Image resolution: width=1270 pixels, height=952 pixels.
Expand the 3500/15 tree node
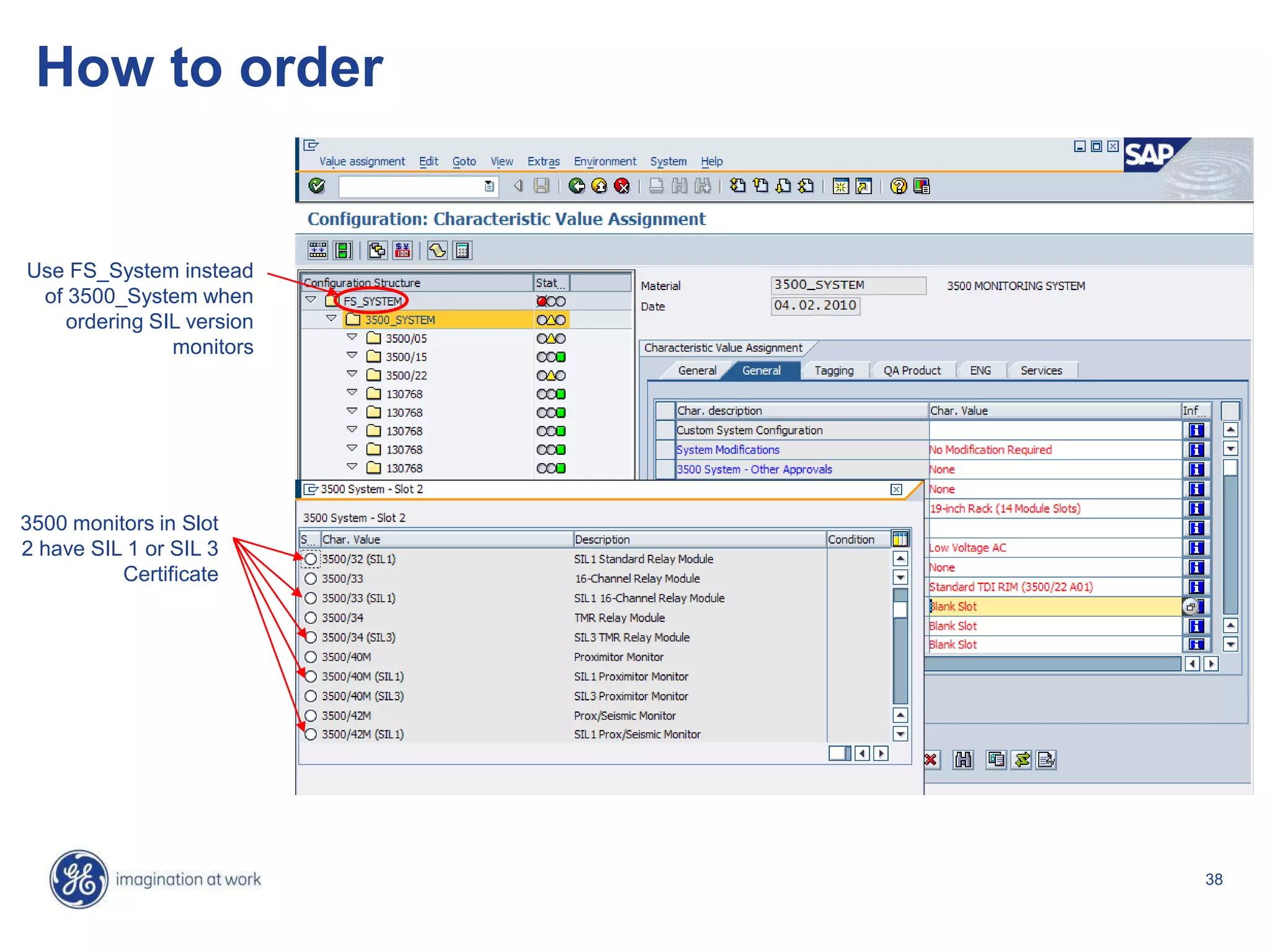[x=352, y=356]
